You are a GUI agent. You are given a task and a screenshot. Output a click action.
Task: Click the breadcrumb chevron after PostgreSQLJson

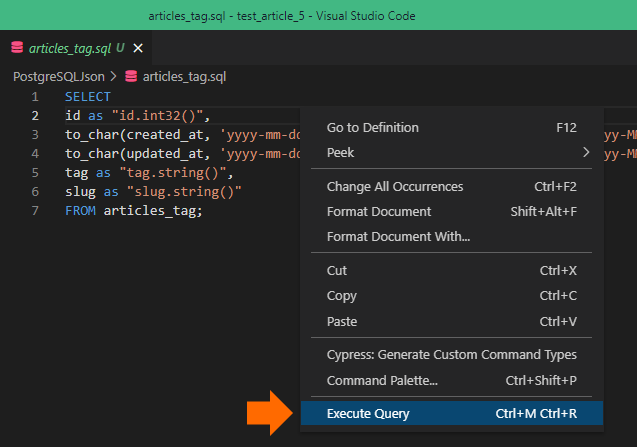pos(113,76)
